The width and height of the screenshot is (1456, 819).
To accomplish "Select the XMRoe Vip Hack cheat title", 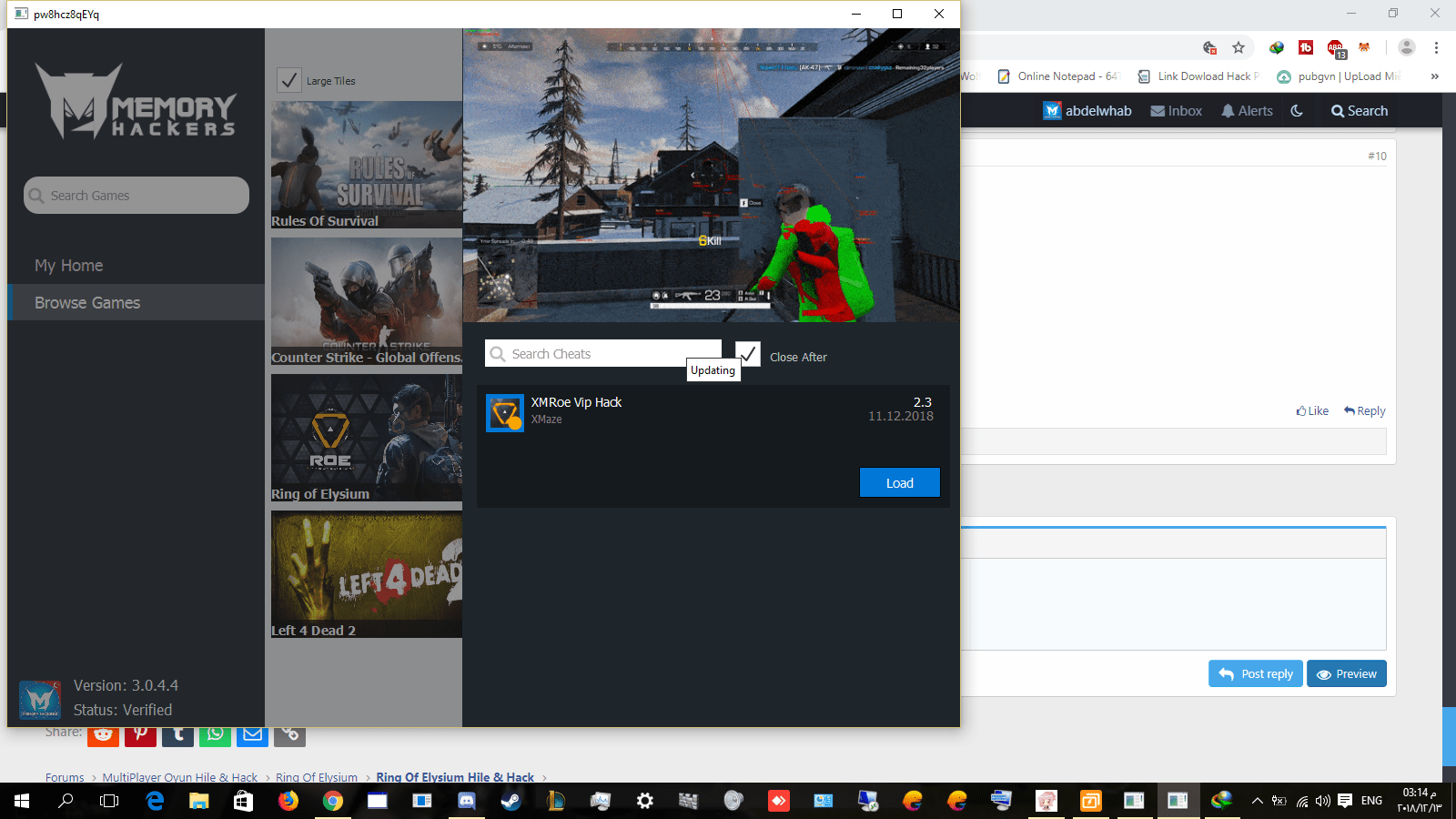I will pyautogui.click(x=576, y=402).
